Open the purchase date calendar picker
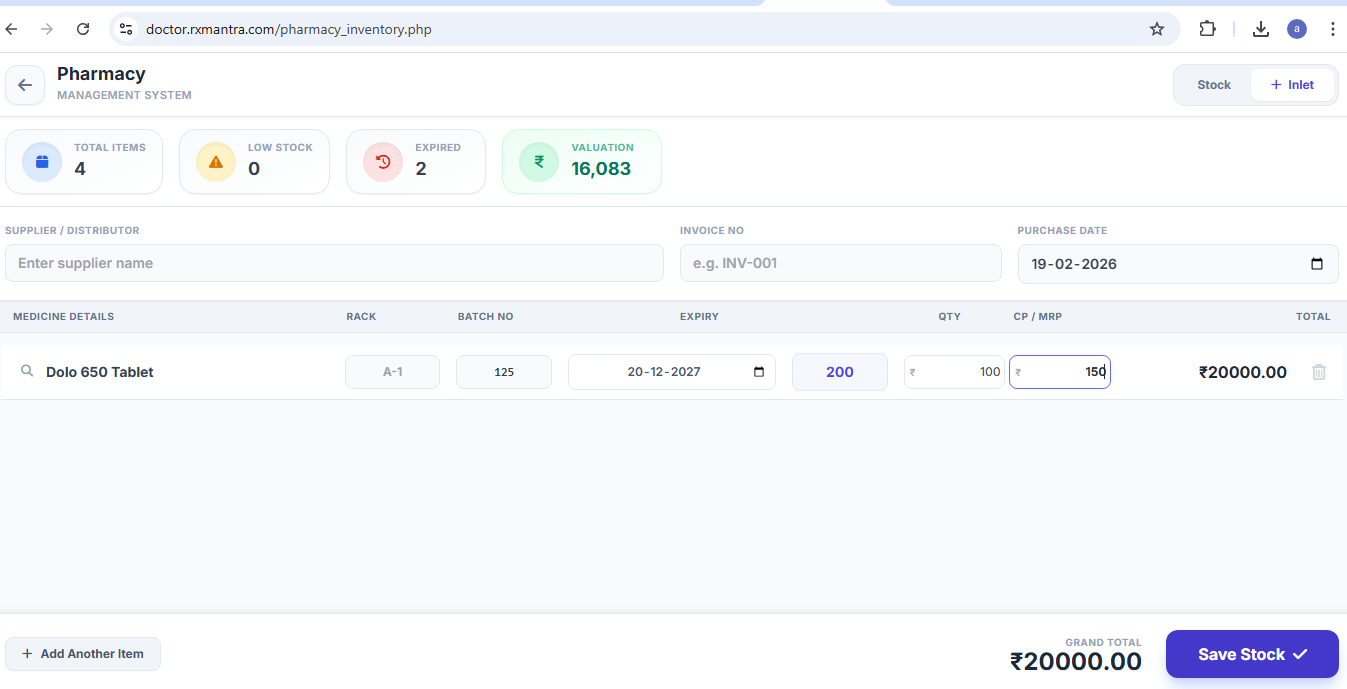This screenshot has width=1347, height=689. point(1317,264)
